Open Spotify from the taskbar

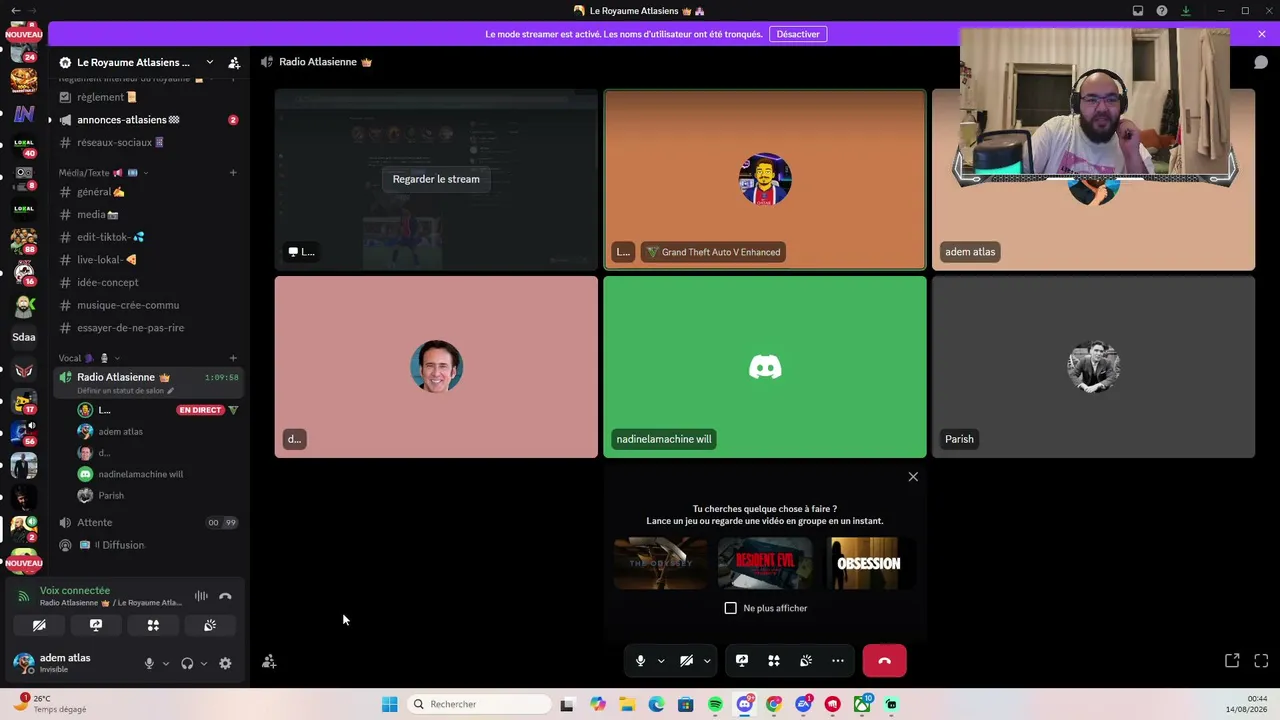tap(715, 704)
